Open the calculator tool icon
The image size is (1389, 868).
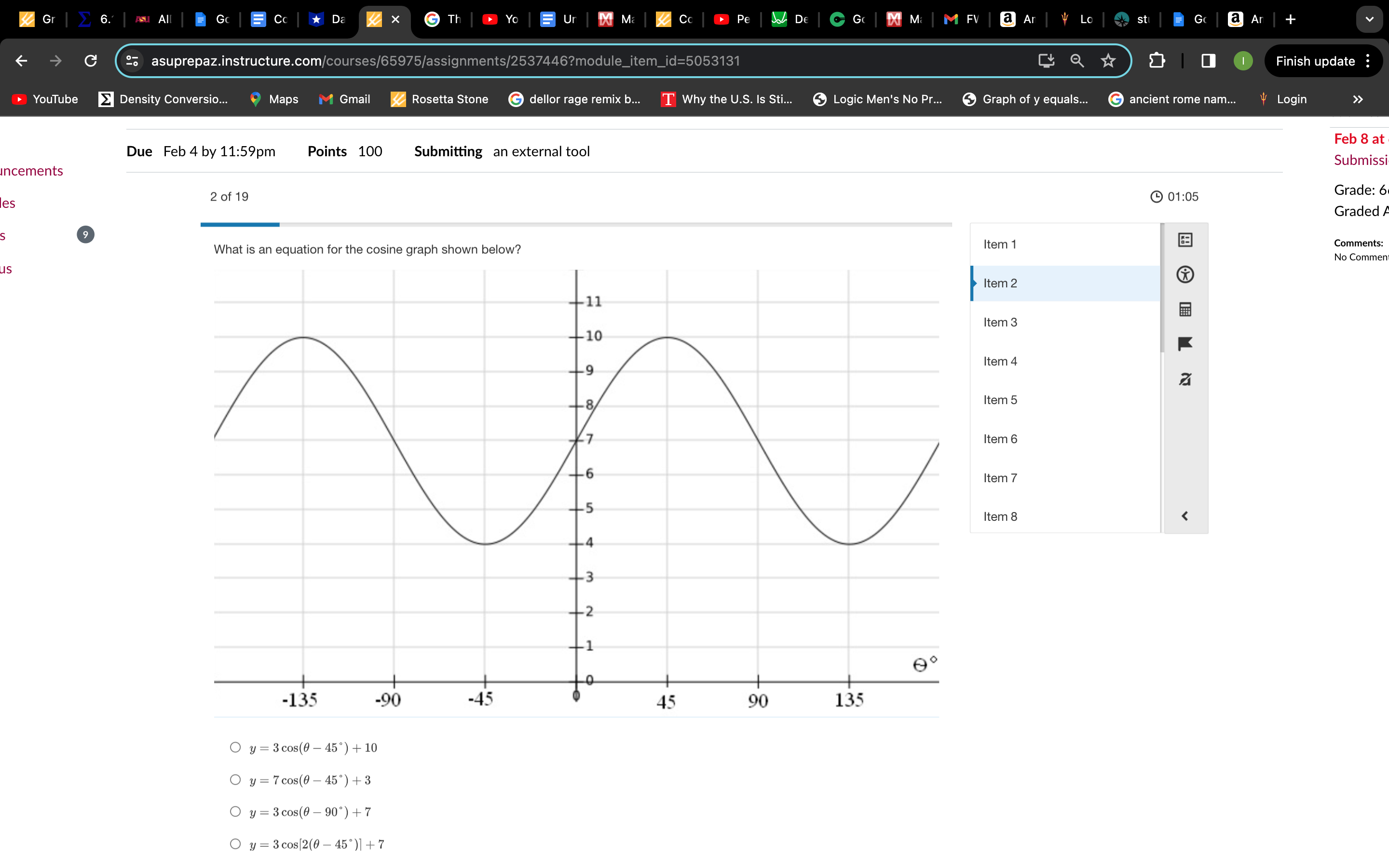tap(1185, 310)
